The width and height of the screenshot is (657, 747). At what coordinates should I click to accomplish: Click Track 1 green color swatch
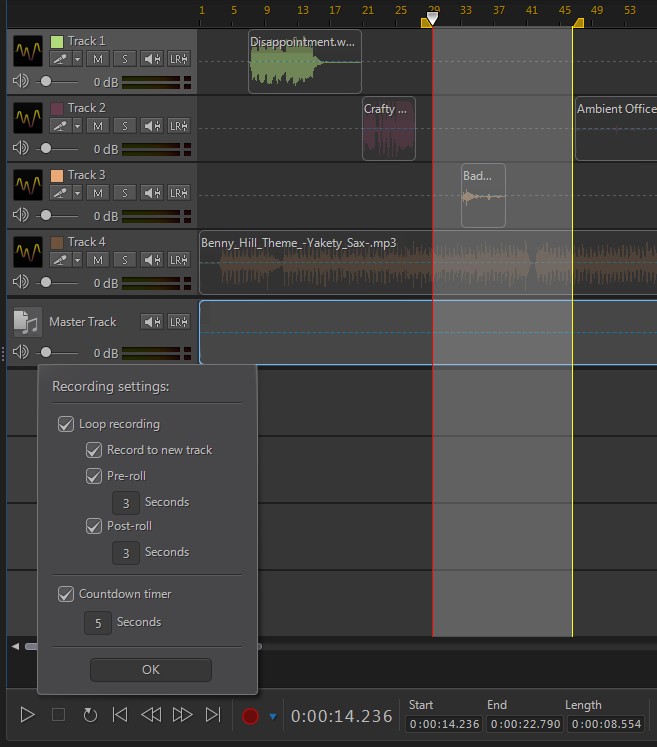tap(57, 41)
